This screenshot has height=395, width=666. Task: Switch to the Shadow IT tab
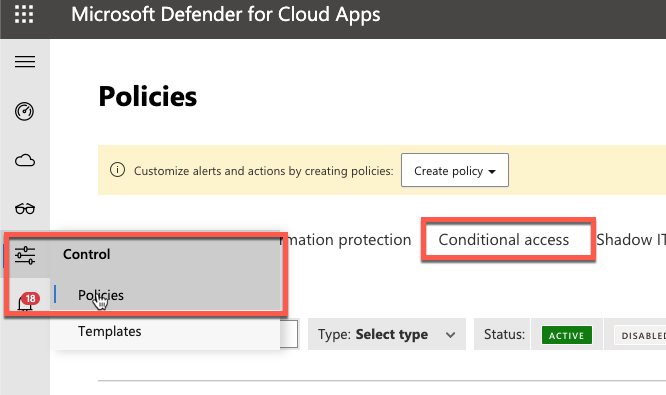631,240
